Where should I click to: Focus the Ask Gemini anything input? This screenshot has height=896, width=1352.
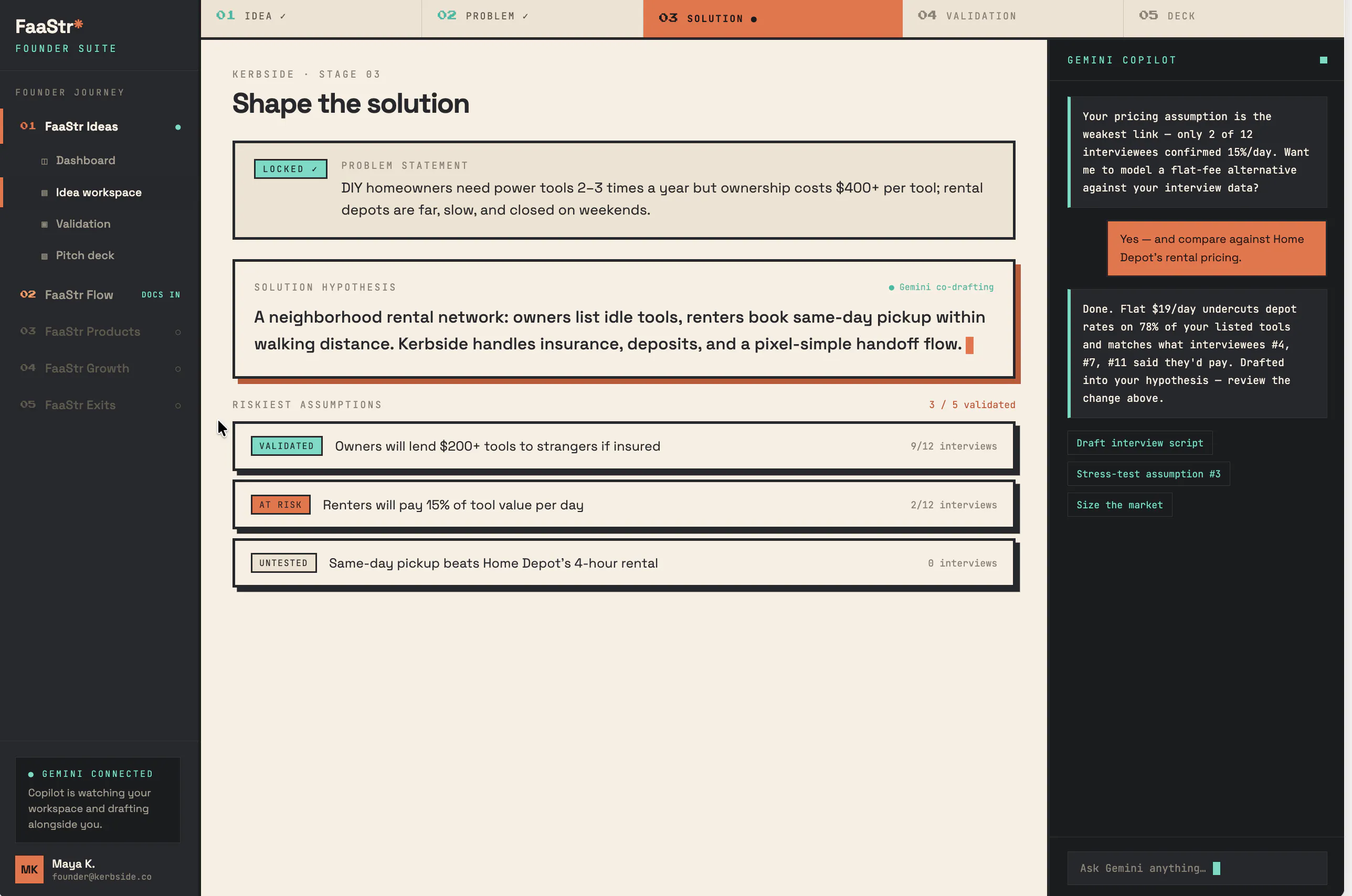[x=1197, y=869]
